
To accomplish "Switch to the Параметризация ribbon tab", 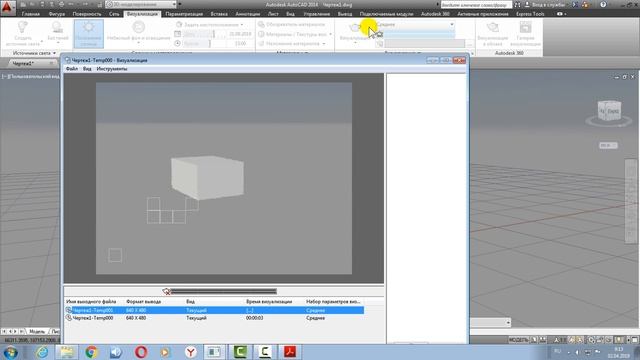I will coord(184,14).
